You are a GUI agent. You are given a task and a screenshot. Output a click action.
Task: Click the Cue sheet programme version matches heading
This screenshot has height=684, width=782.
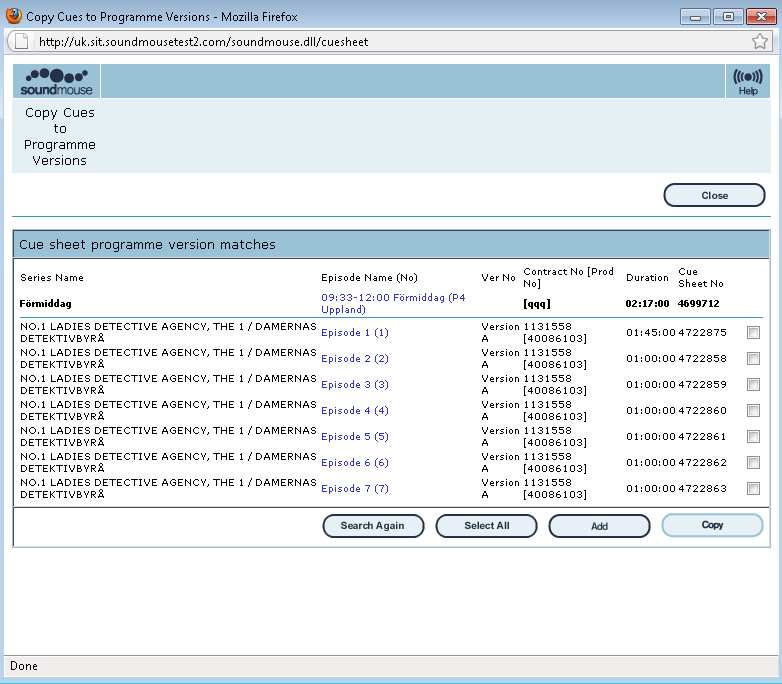pos(147,244)
